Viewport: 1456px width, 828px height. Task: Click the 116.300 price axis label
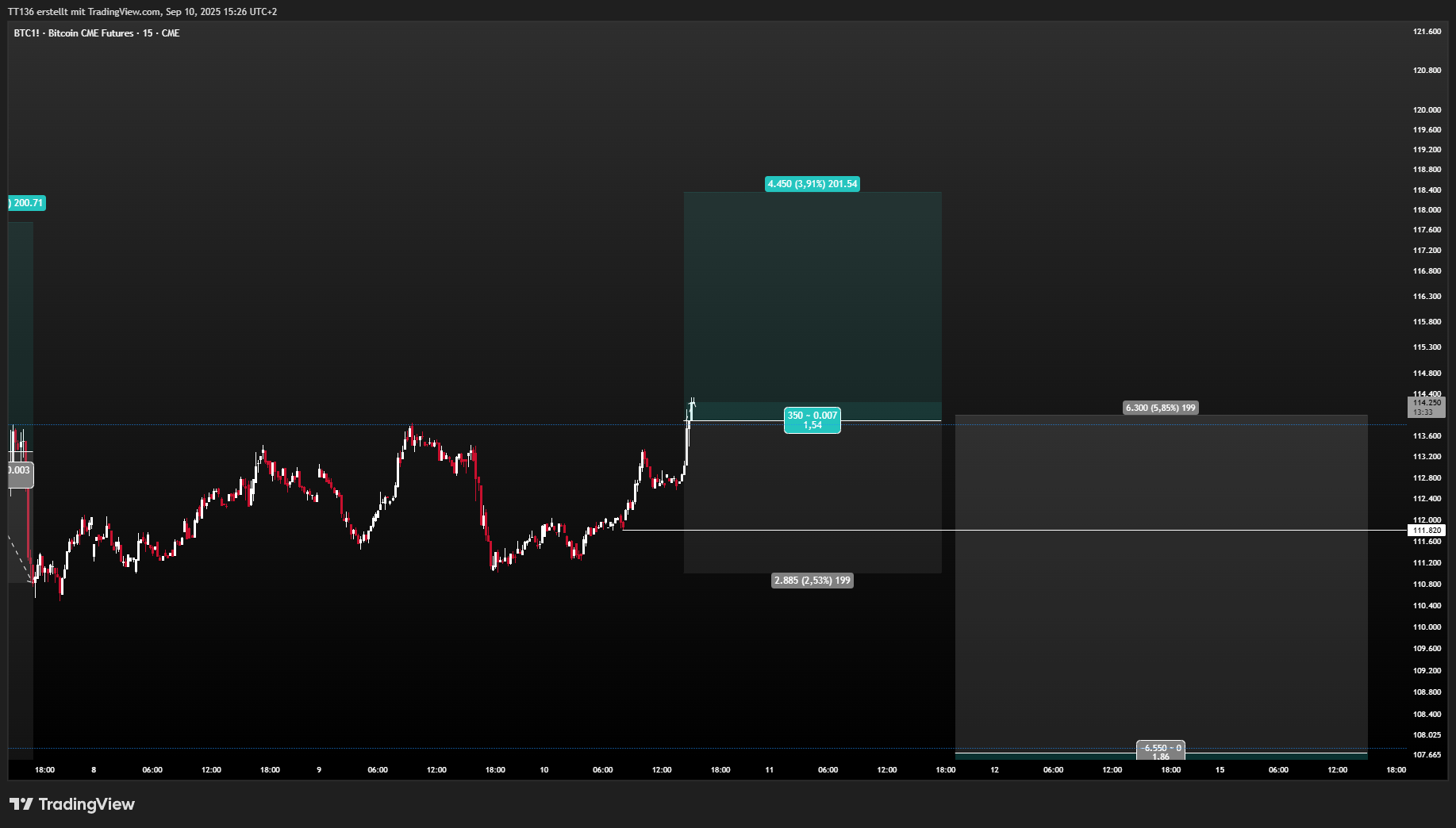[1427, 297]
